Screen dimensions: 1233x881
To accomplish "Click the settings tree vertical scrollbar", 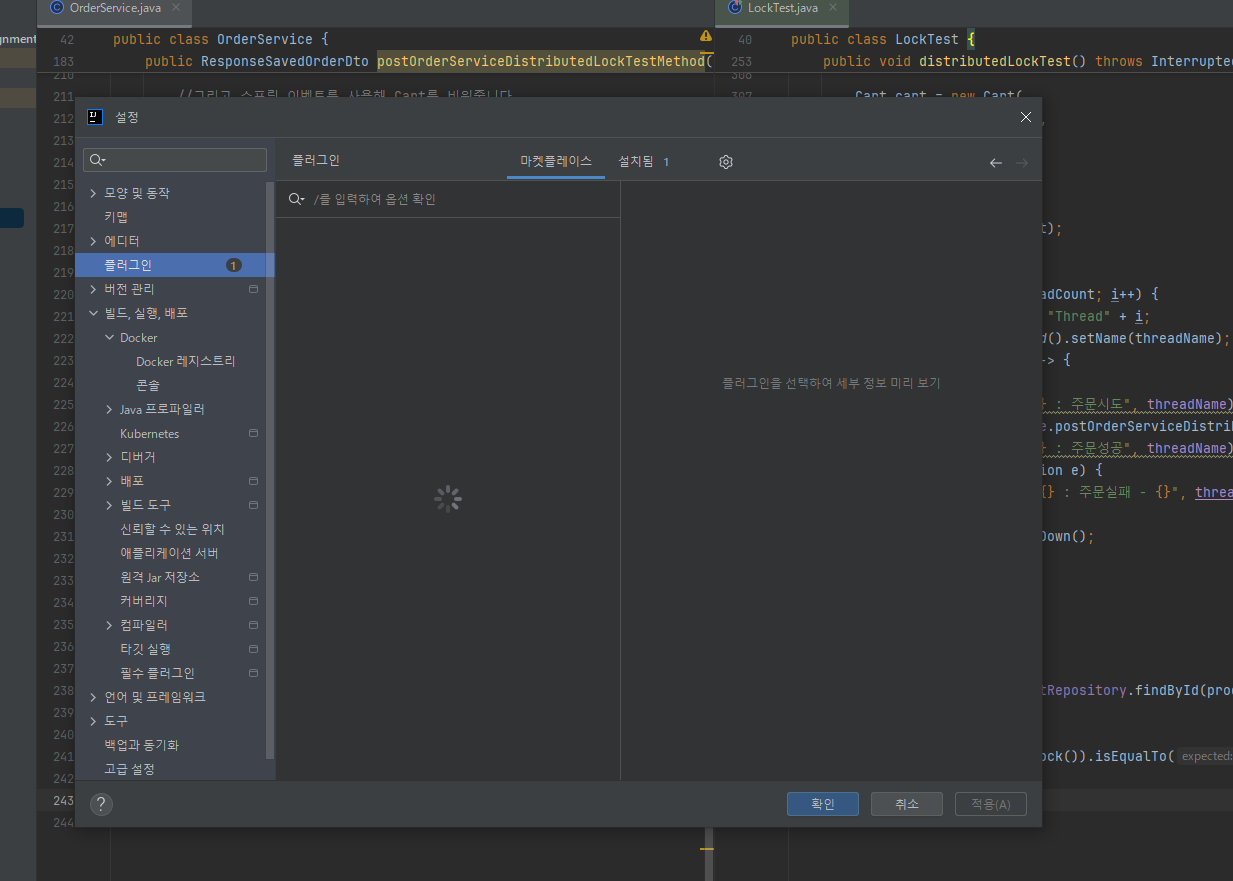I will tap(270, 470).
